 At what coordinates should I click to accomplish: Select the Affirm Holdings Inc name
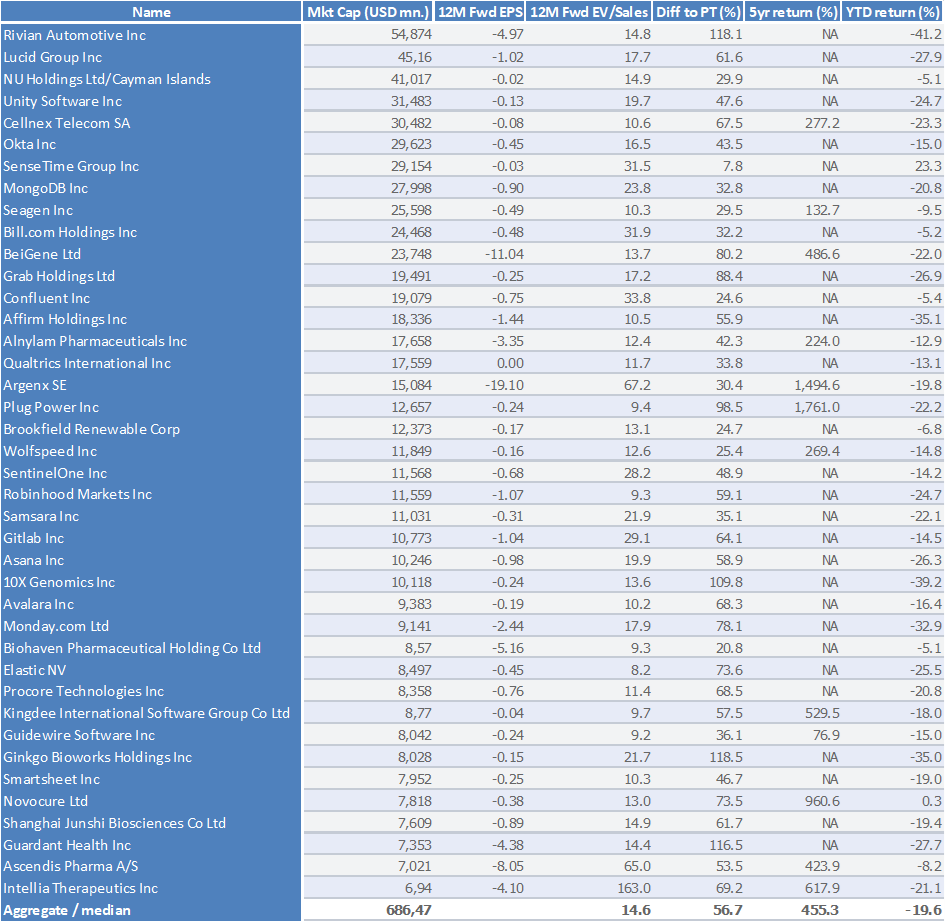65,319
